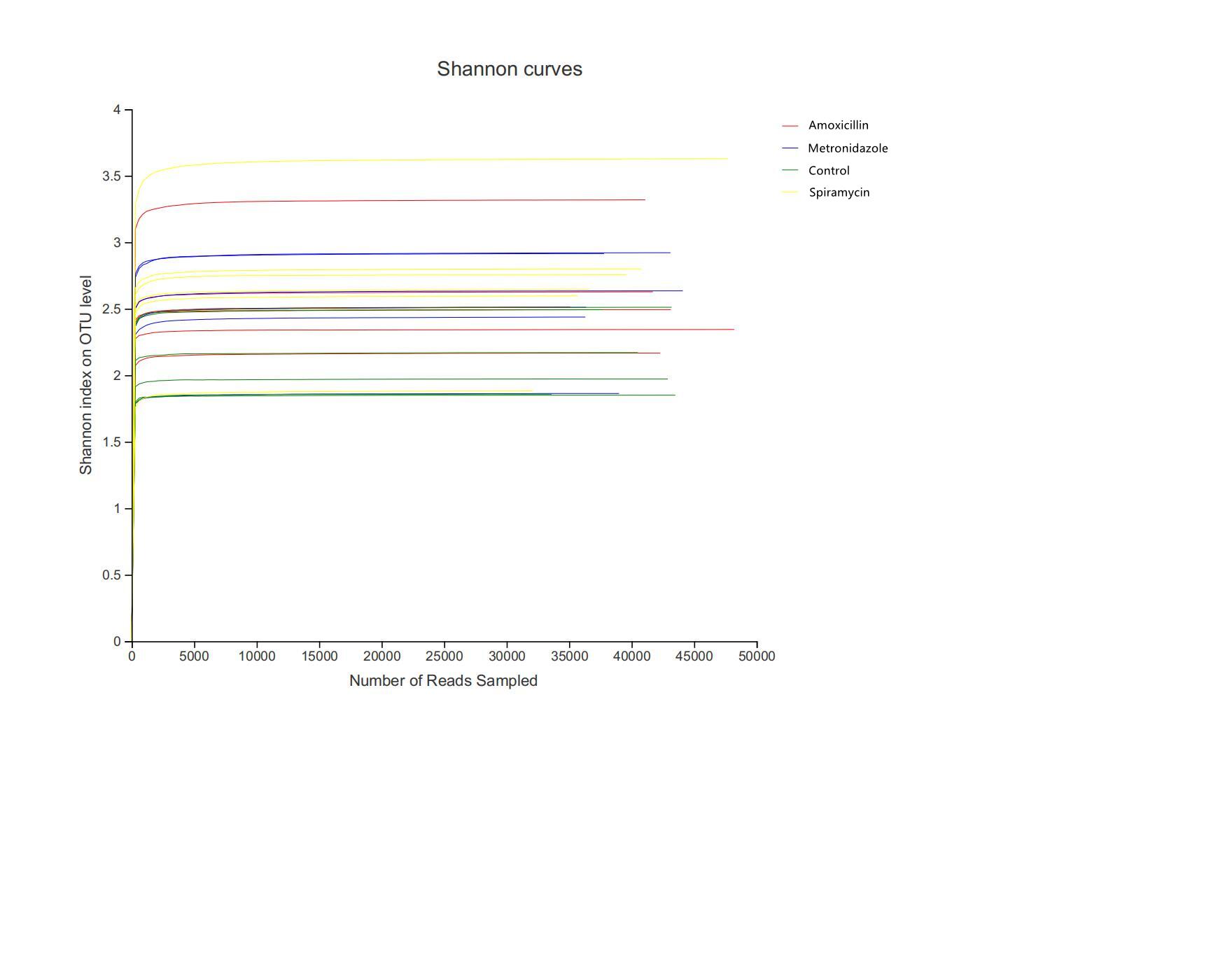The height and width of the screenshot is (970, 1232).
Task: Select the Spiramycin legend label
Action: coord(839,192)
